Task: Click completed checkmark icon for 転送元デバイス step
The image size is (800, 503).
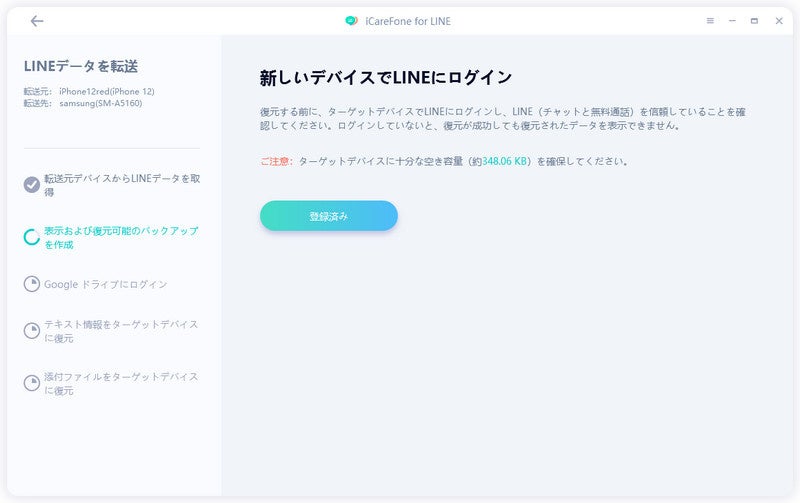Action: [32, 185]
